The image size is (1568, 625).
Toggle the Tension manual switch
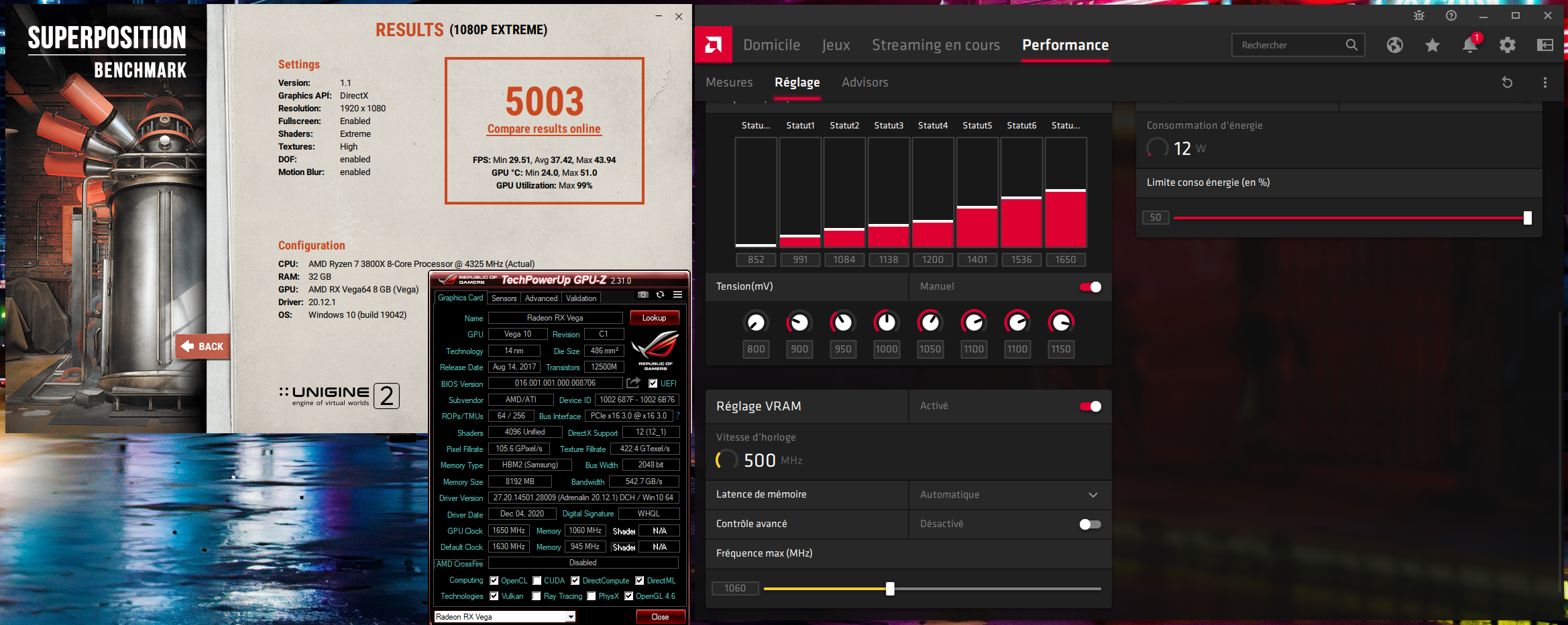click(1090, 287)
